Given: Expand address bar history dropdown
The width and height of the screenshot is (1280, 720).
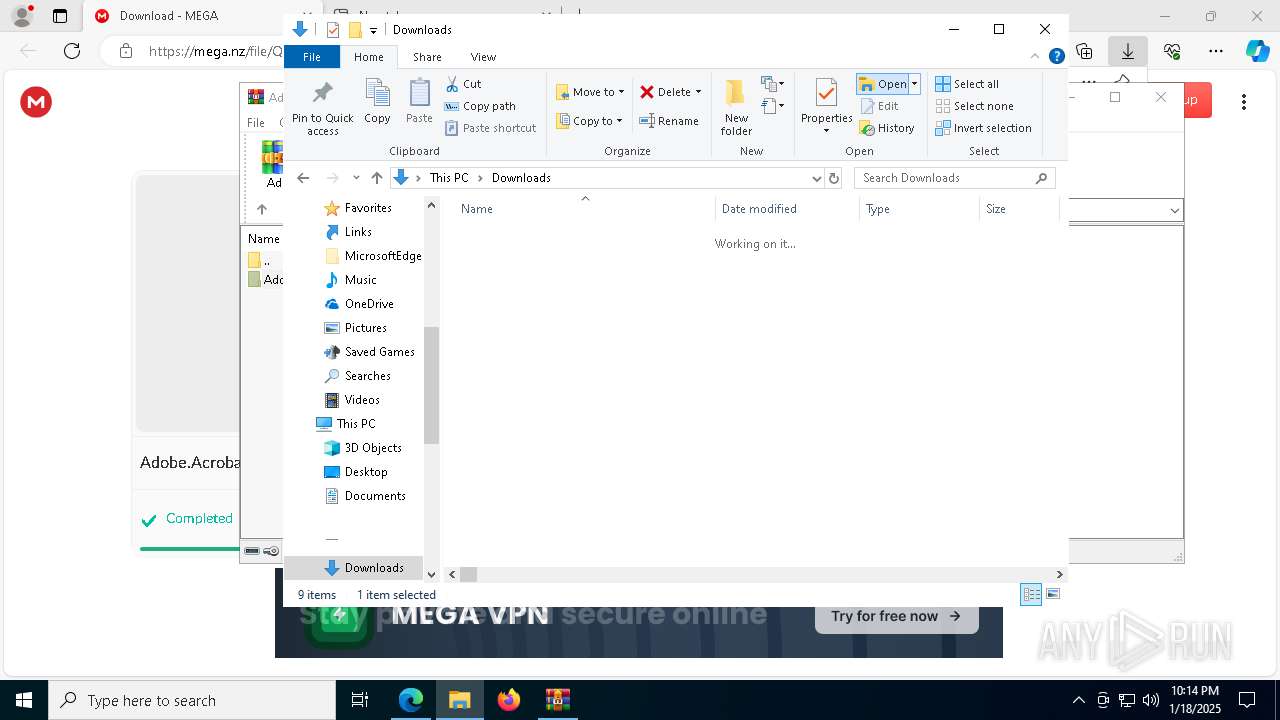Looking at the screenshot, I should [x=816, y=178].
